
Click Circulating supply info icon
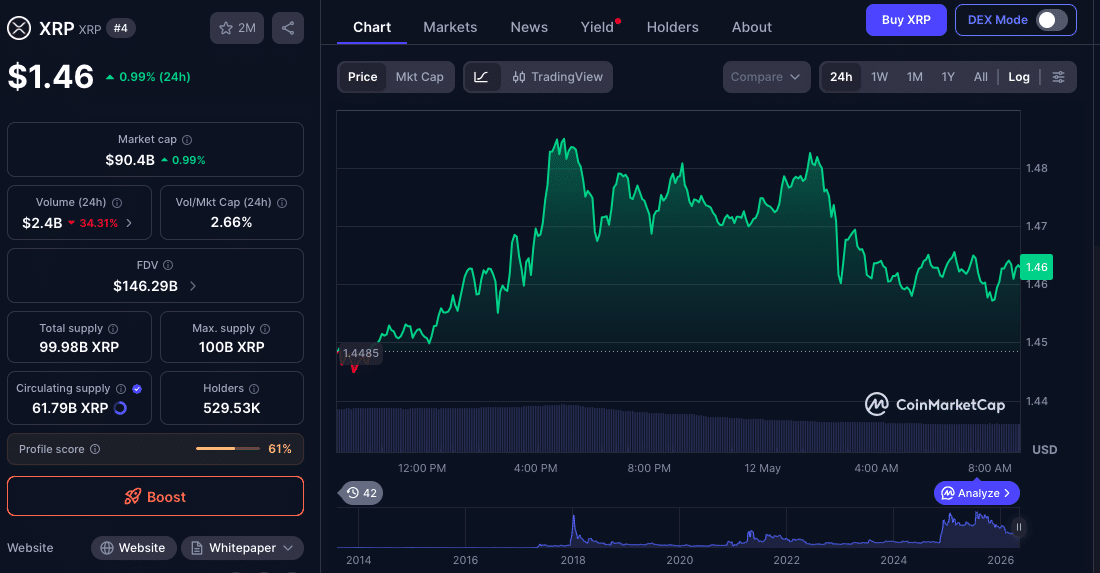tap(121, 389)
